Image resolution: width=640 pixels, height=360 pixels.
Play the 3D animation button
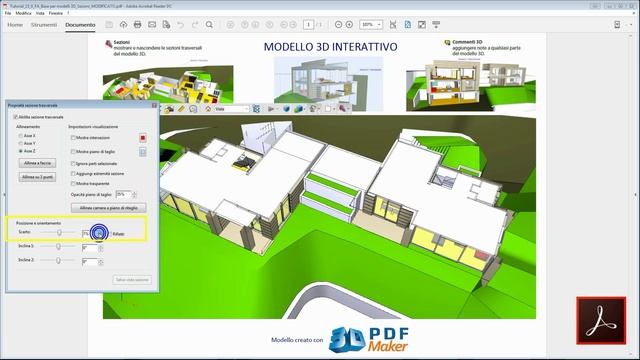pyautogui.click(x=271, y=109)
